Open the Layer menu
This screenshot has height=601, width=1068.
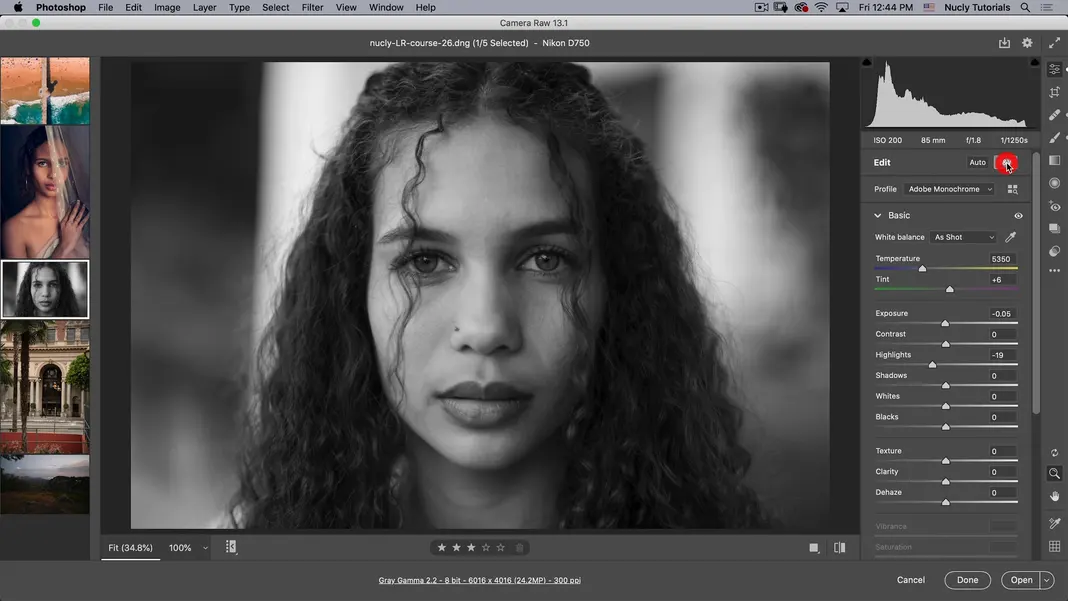point(204,7)
